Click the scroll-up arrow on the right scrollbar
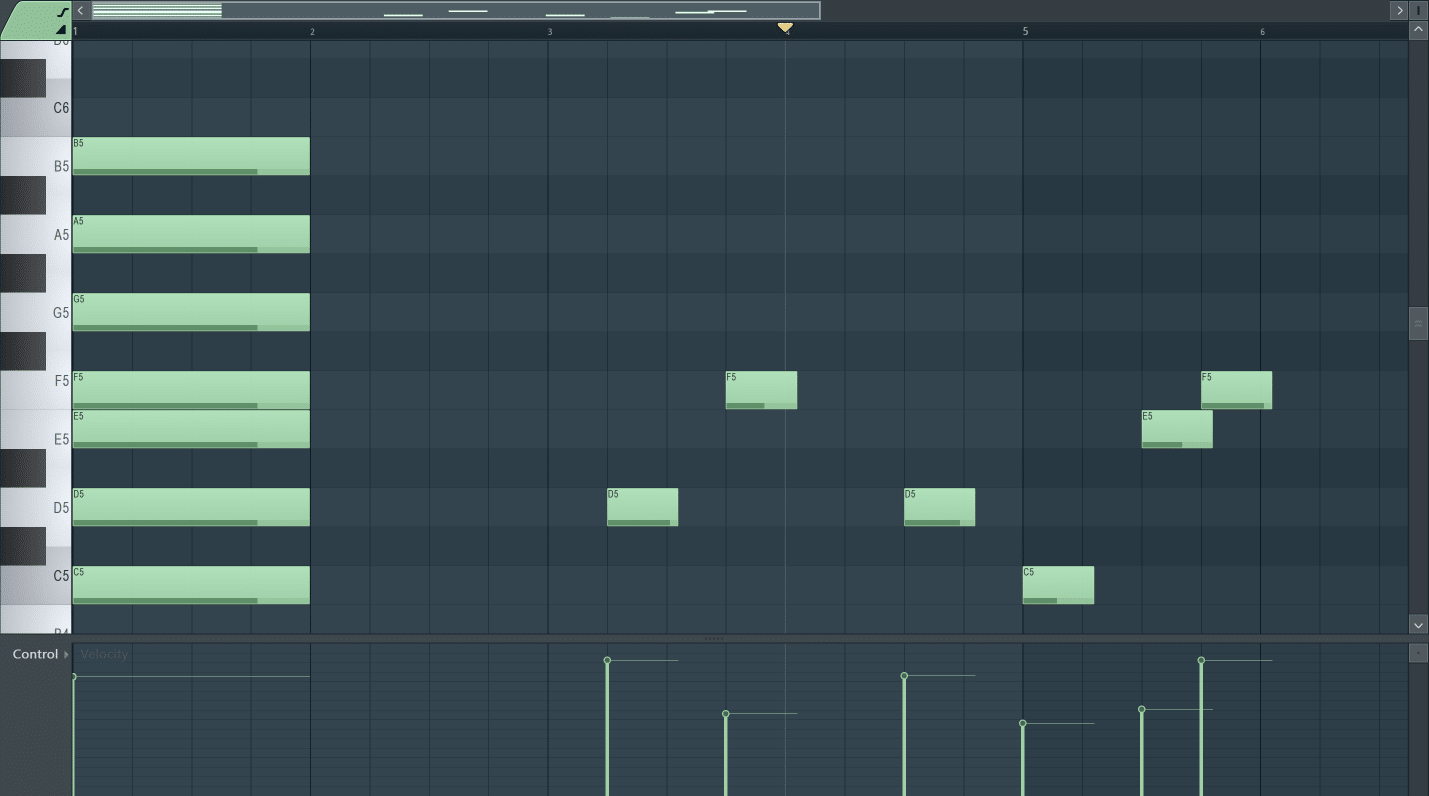Viewport: 1429px width, 796px height. tap(1418, 29)
